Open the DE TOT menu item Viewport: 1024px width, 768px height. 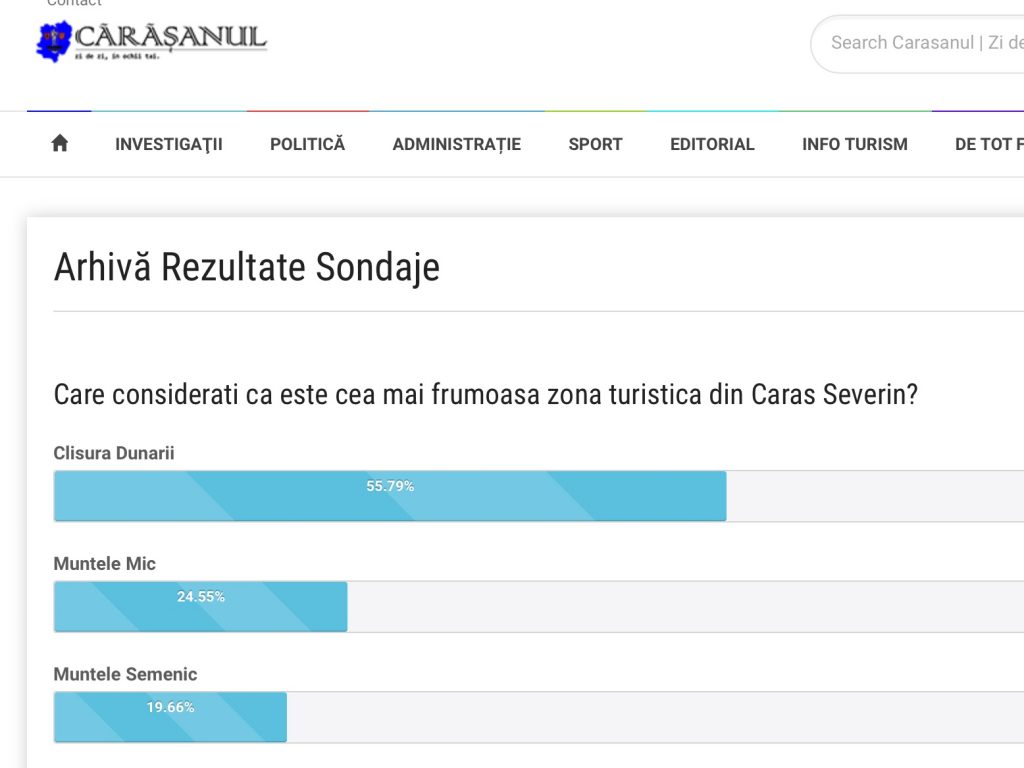click(x=989, y=144)
